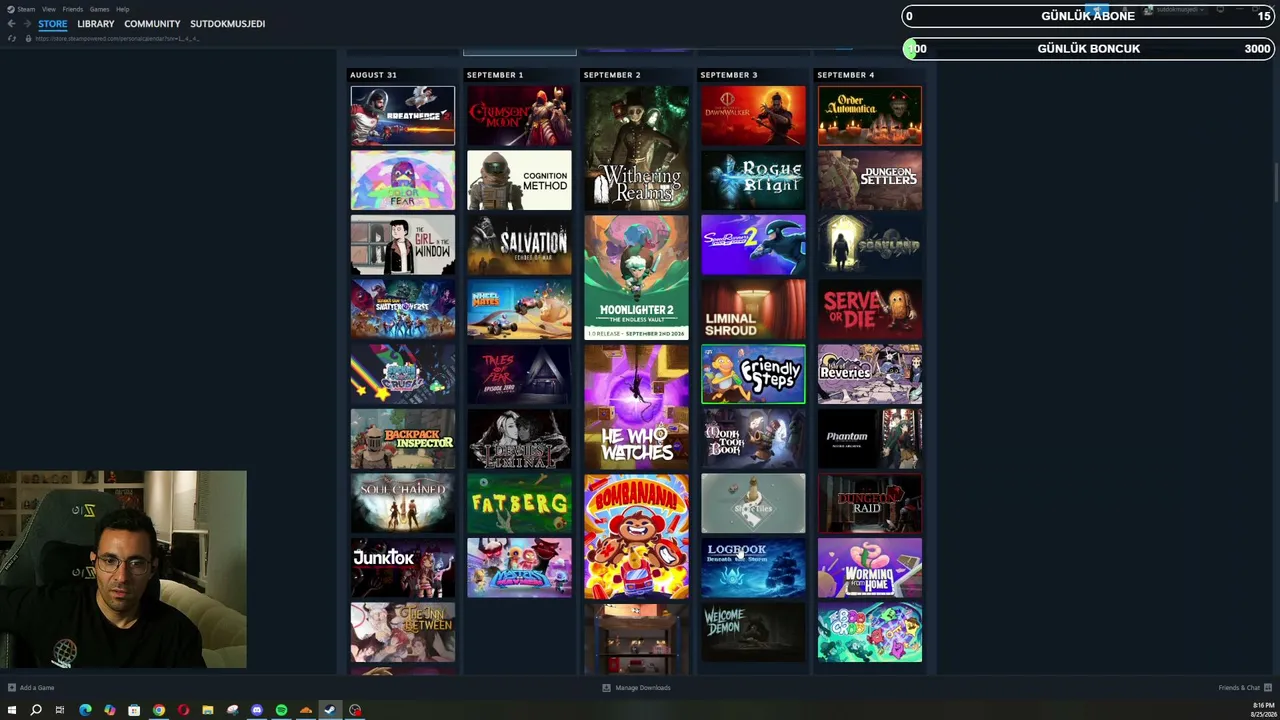Open the Isle of Reveries thumbnail
The height and width of the screenshot is (720, 1280).
[x=870, y=374]
